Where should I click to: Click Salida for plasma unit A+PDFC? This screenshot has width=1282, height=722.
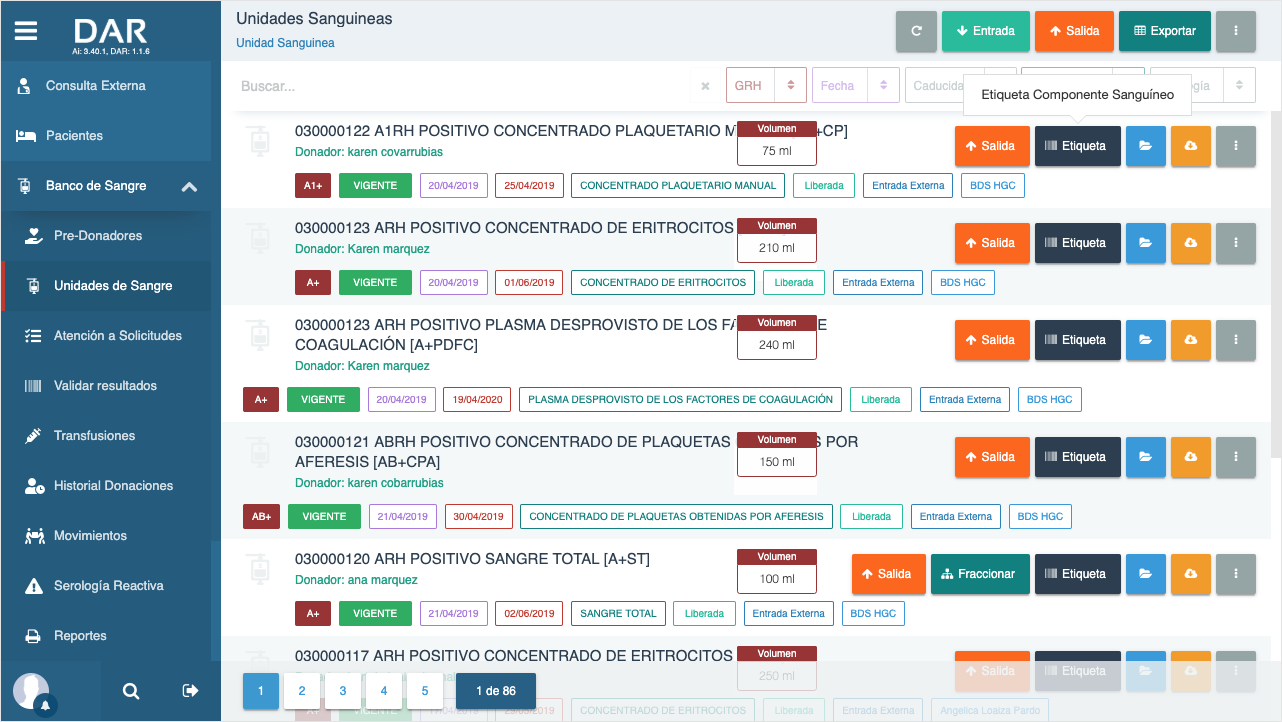(992, 340)
